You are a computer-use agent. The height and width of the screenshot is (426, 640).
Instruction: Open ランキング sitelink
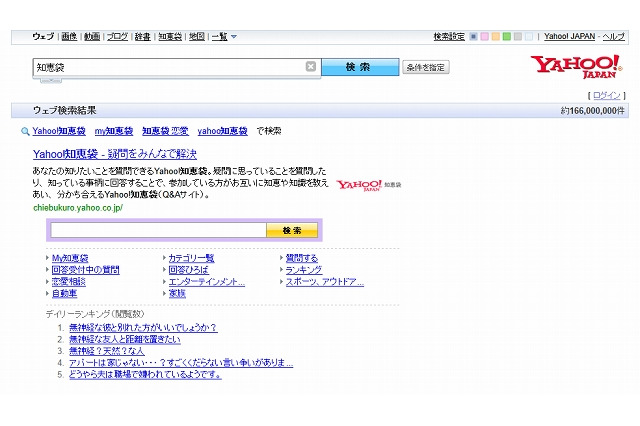(x=304, y=270)
